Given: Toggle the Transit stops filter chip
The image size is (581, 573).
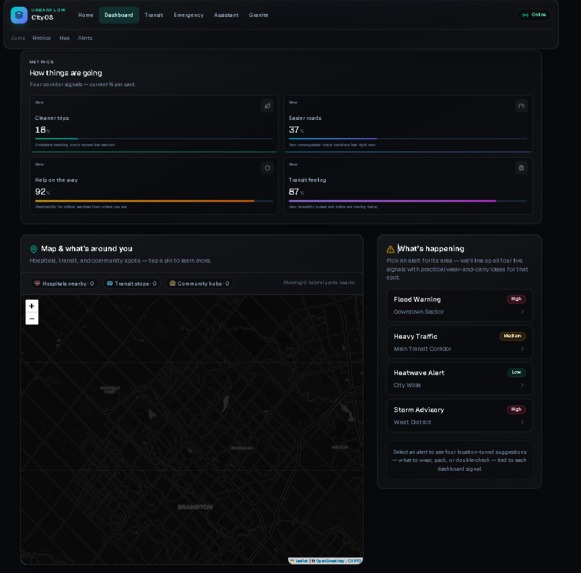Looking at the screenshot, I should pos(132,284).
